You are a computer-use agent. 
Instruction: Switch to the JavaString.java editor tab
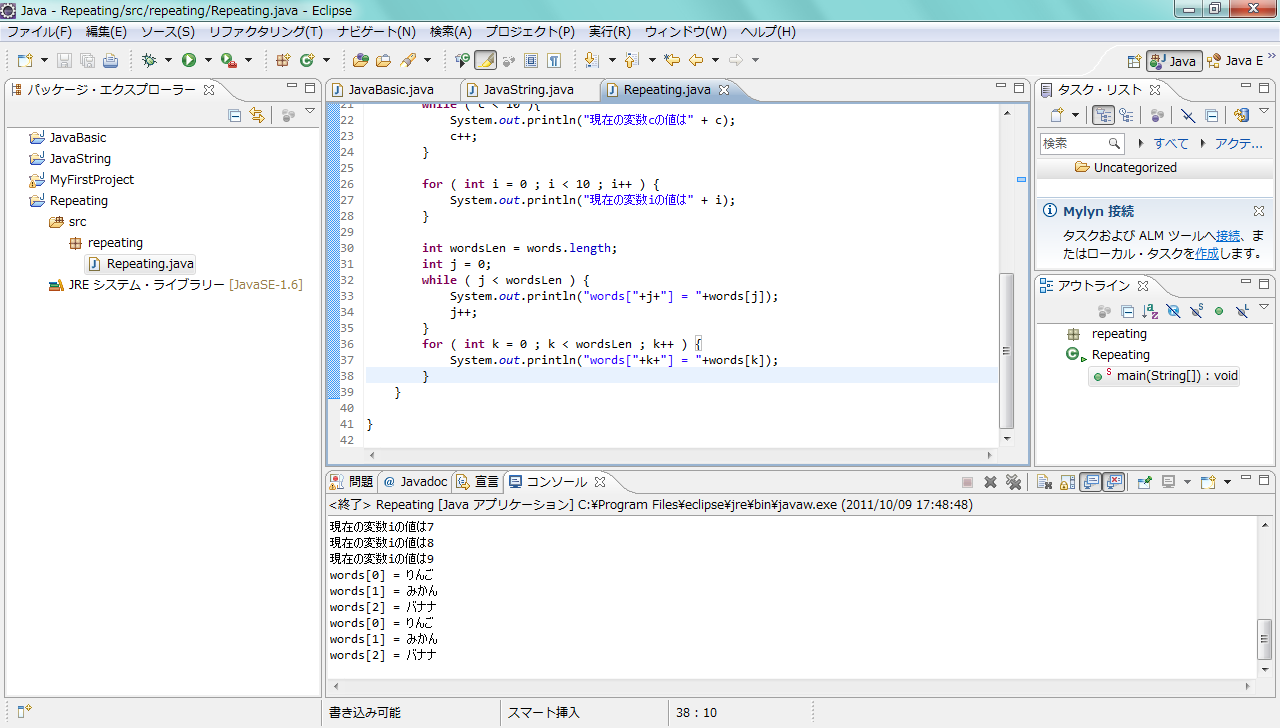[x=528, y=90]
